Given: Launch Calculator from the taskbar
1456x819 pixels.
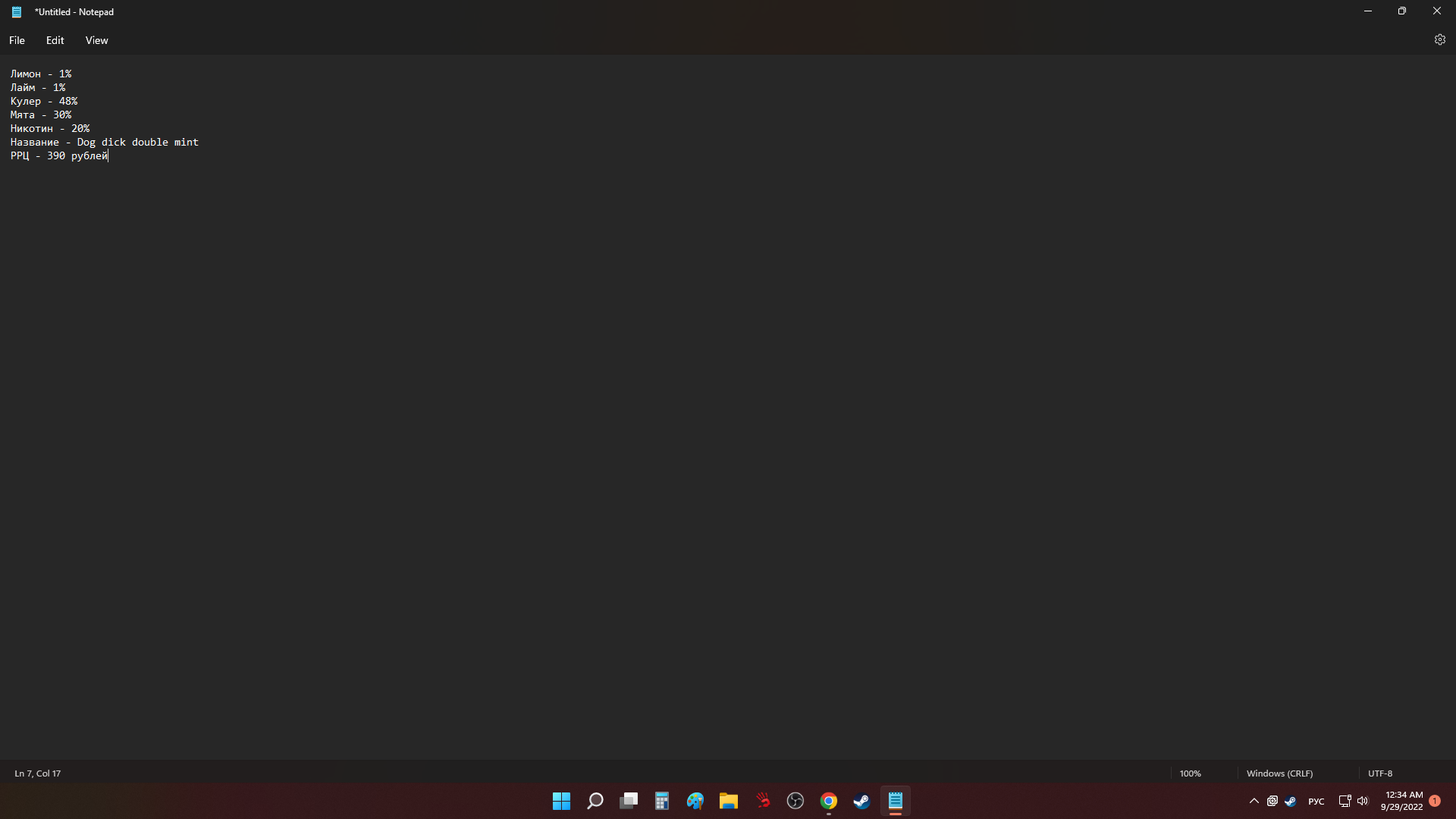Looking at the screenshot, I should [662, 801].
